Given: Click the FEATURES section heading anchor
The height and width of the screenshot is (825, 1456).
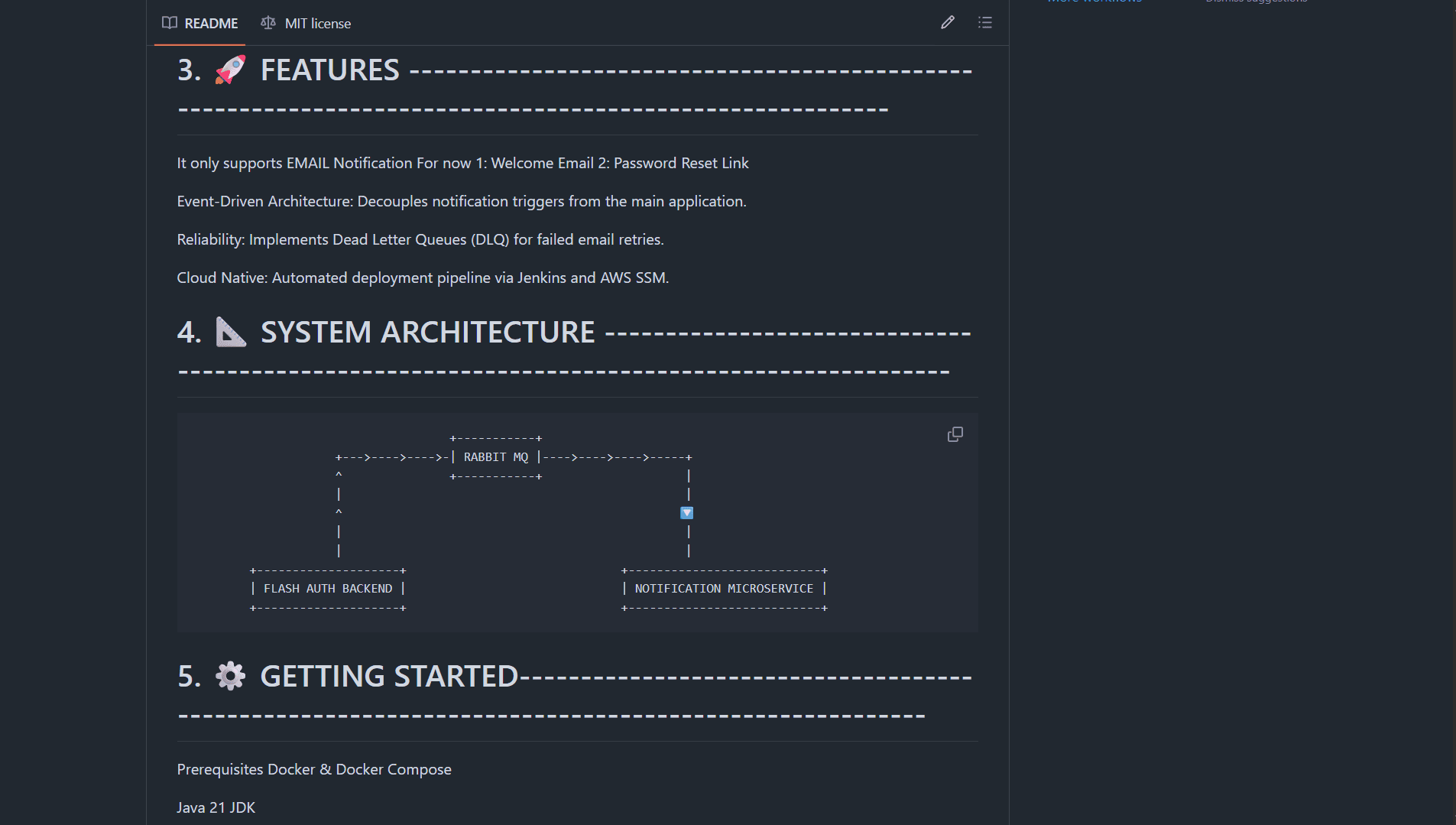Looking at the screenshot, I should pos(329,70).
